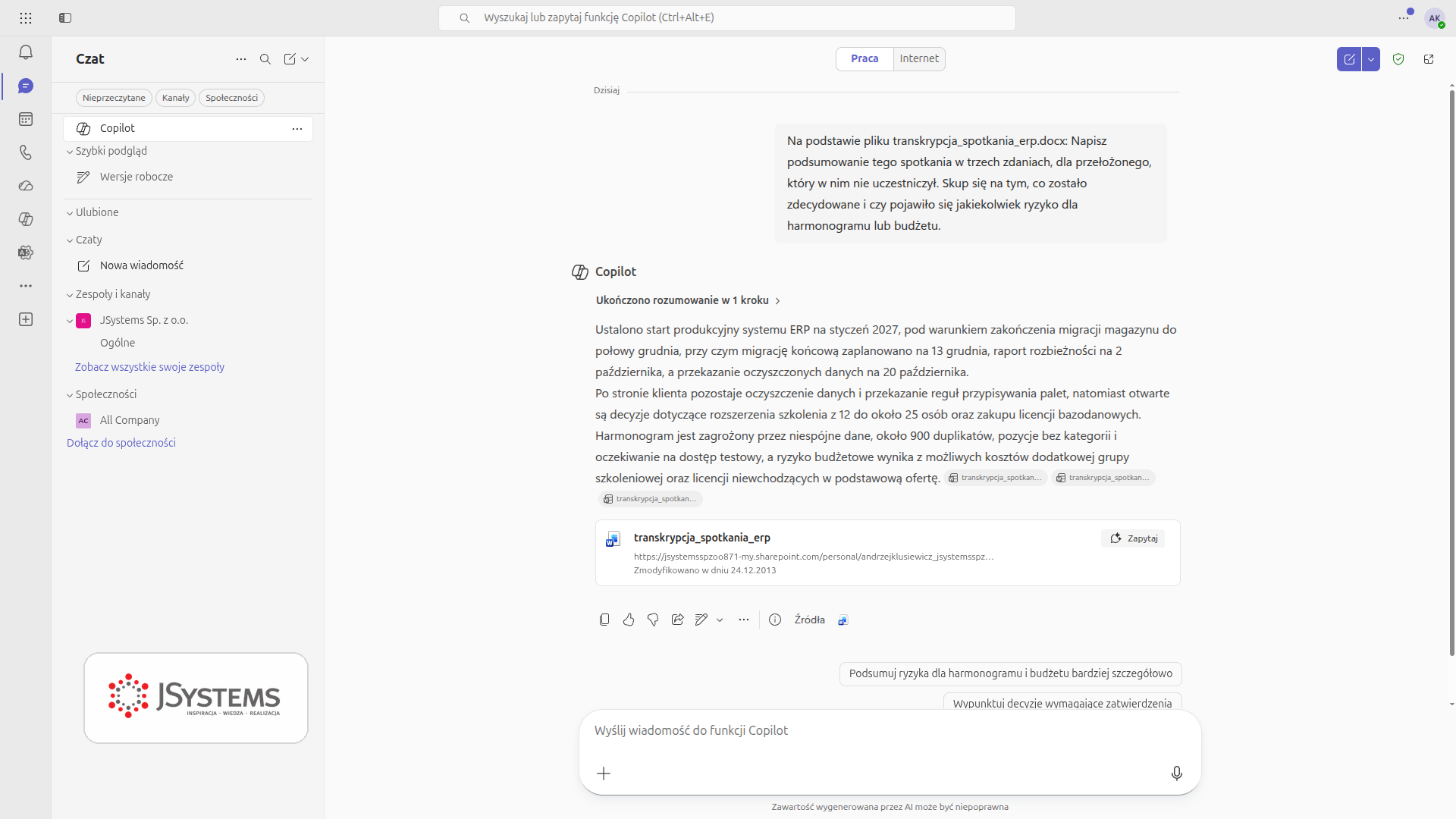
Task: Open settings and more ellipsis top right
Action: [1404, 17]
